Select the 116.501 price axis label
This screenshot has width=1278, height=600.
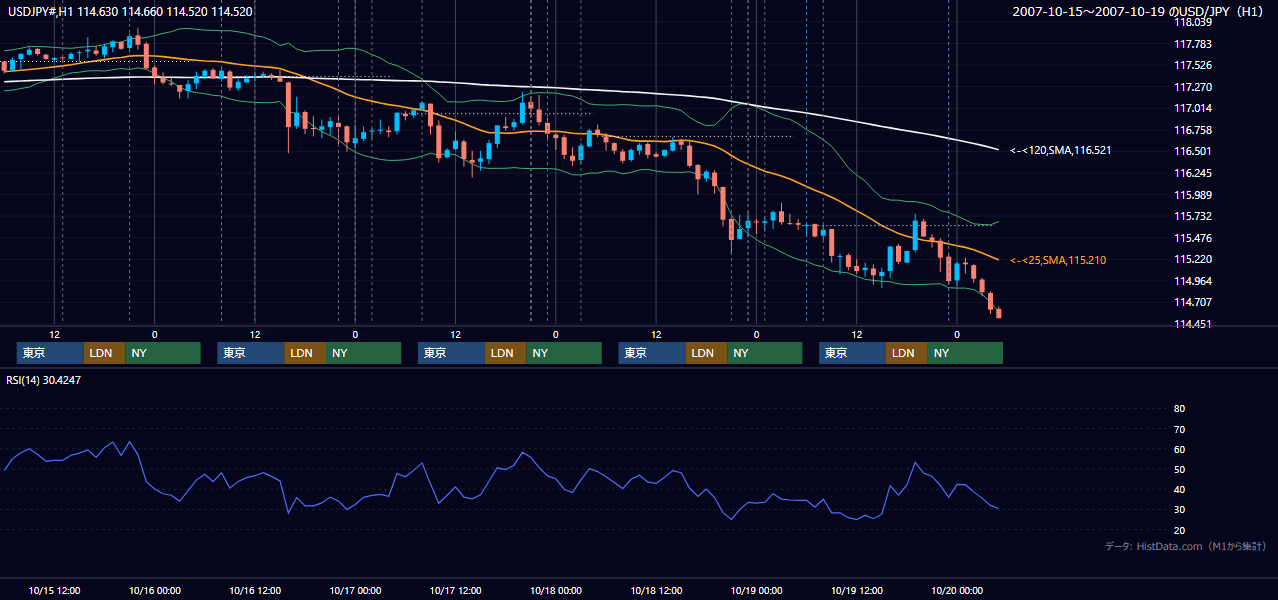pos(1192,151)
